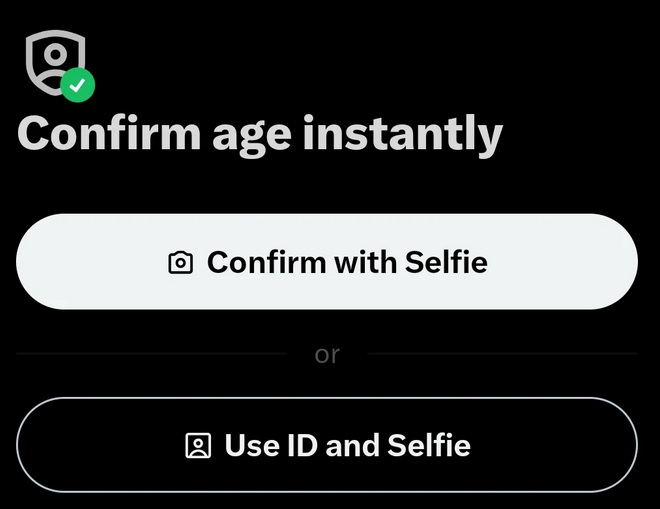This screenshot has width=660, height=509.
Task: Click the 'Use ID and Selfie' label text
Action: [x=348, y=445]
